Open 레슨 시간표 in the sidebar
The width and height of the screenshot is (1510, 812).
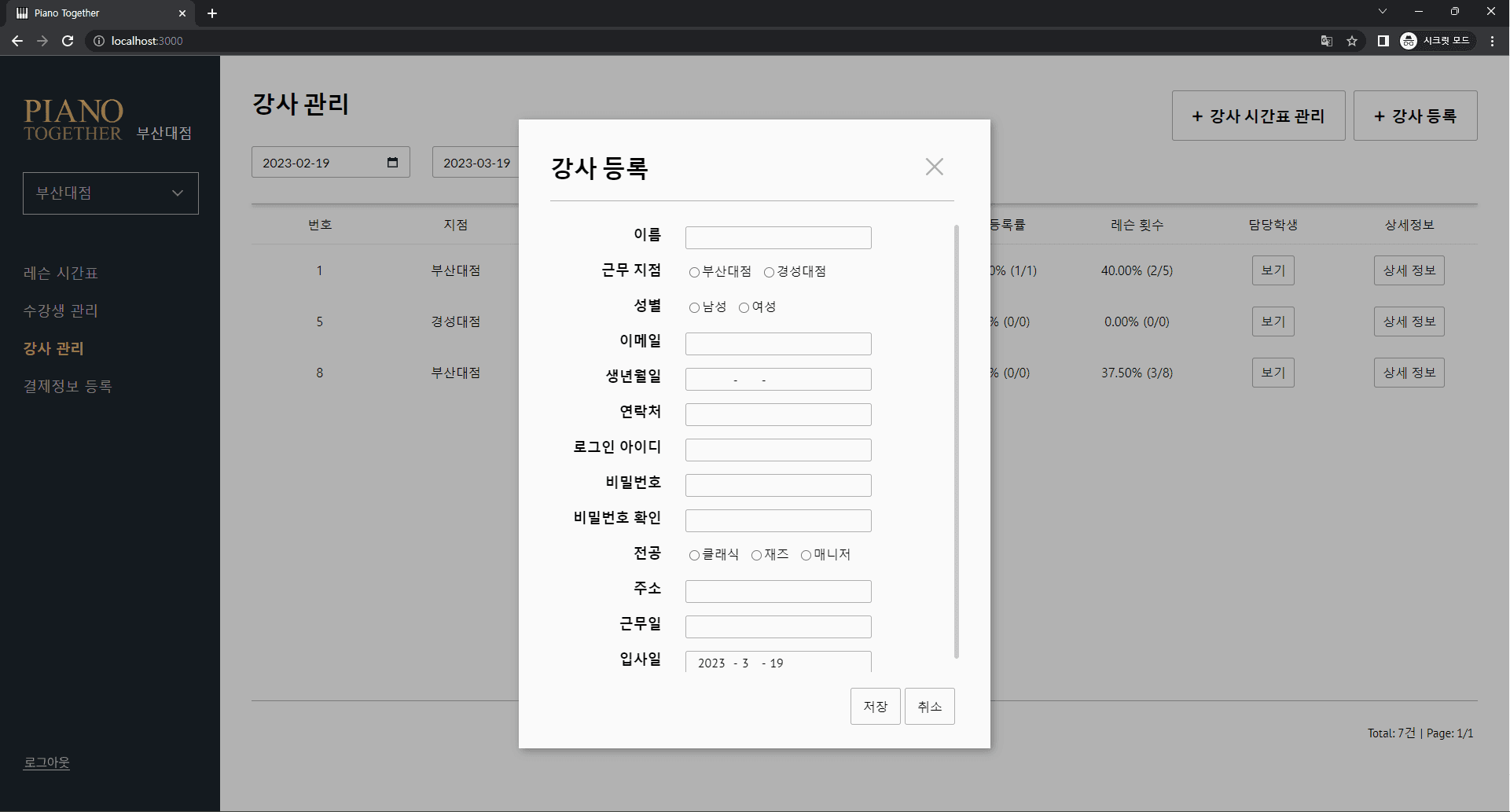click(61, 273)
